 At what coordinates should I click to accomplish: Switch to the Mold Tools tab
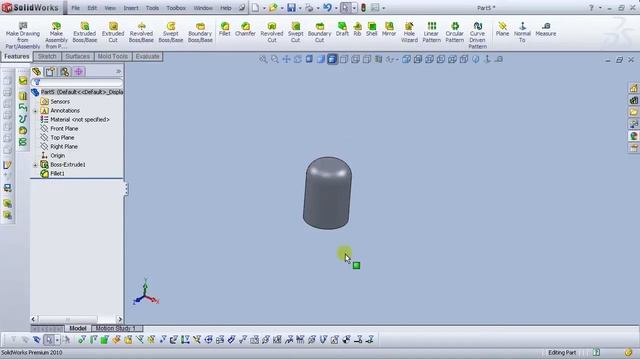[x=113, y=56]
